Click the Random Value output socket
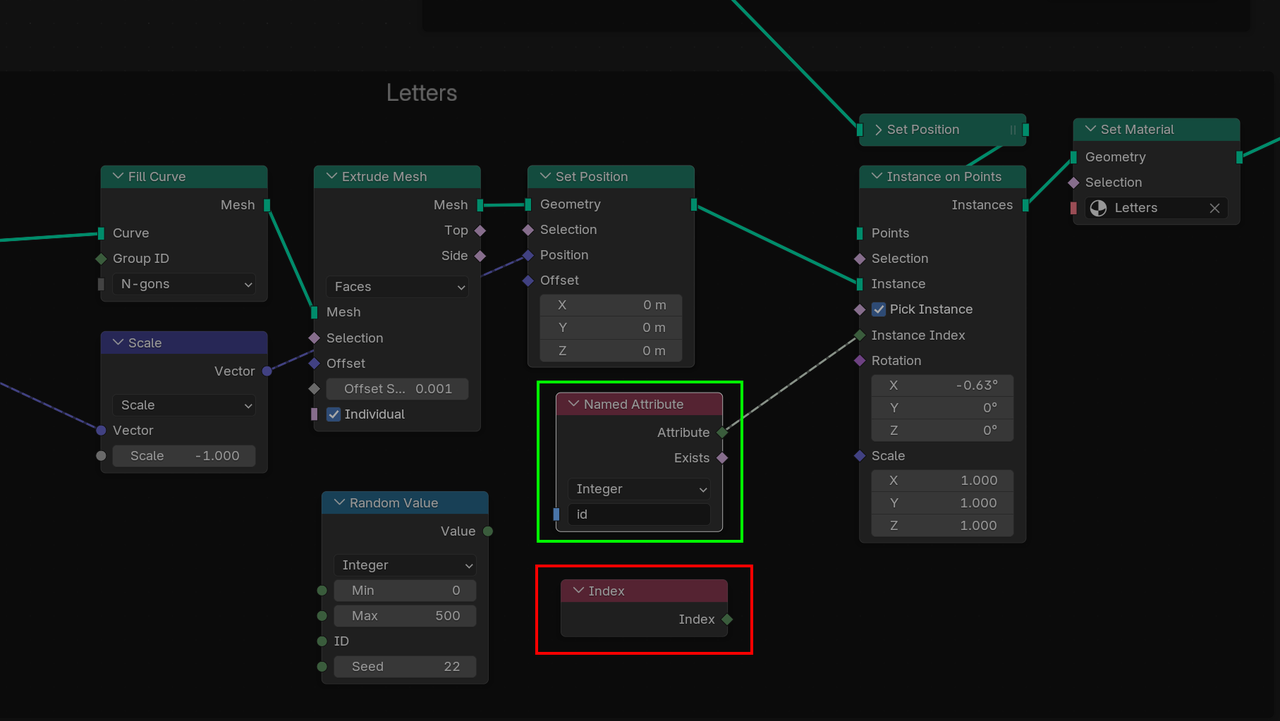This screenshot has width=1280, height=721. (488, 531)
